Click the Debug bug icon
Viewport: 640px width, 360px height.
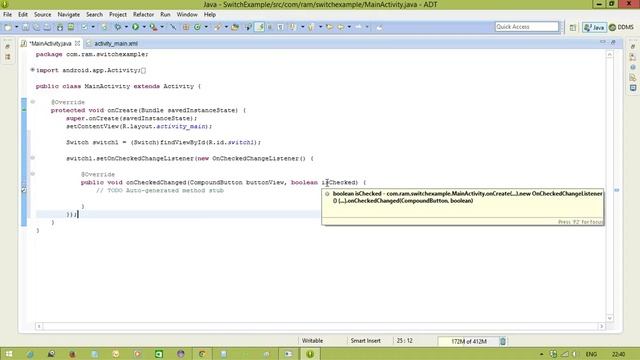pyautogui.click(x=118, y=27)
